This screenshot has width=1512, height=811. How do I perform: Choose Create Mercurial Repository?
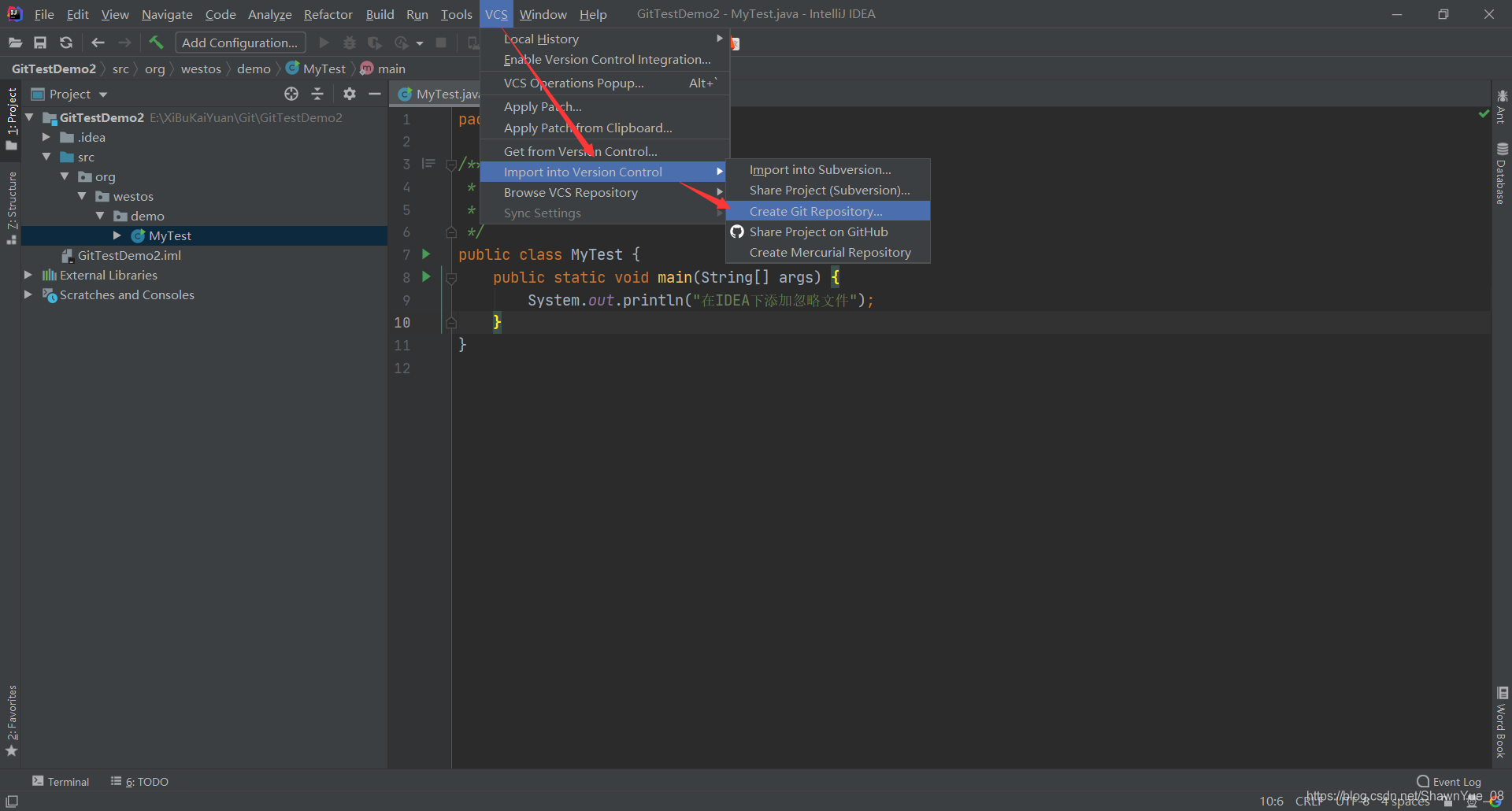pos(828,252)
